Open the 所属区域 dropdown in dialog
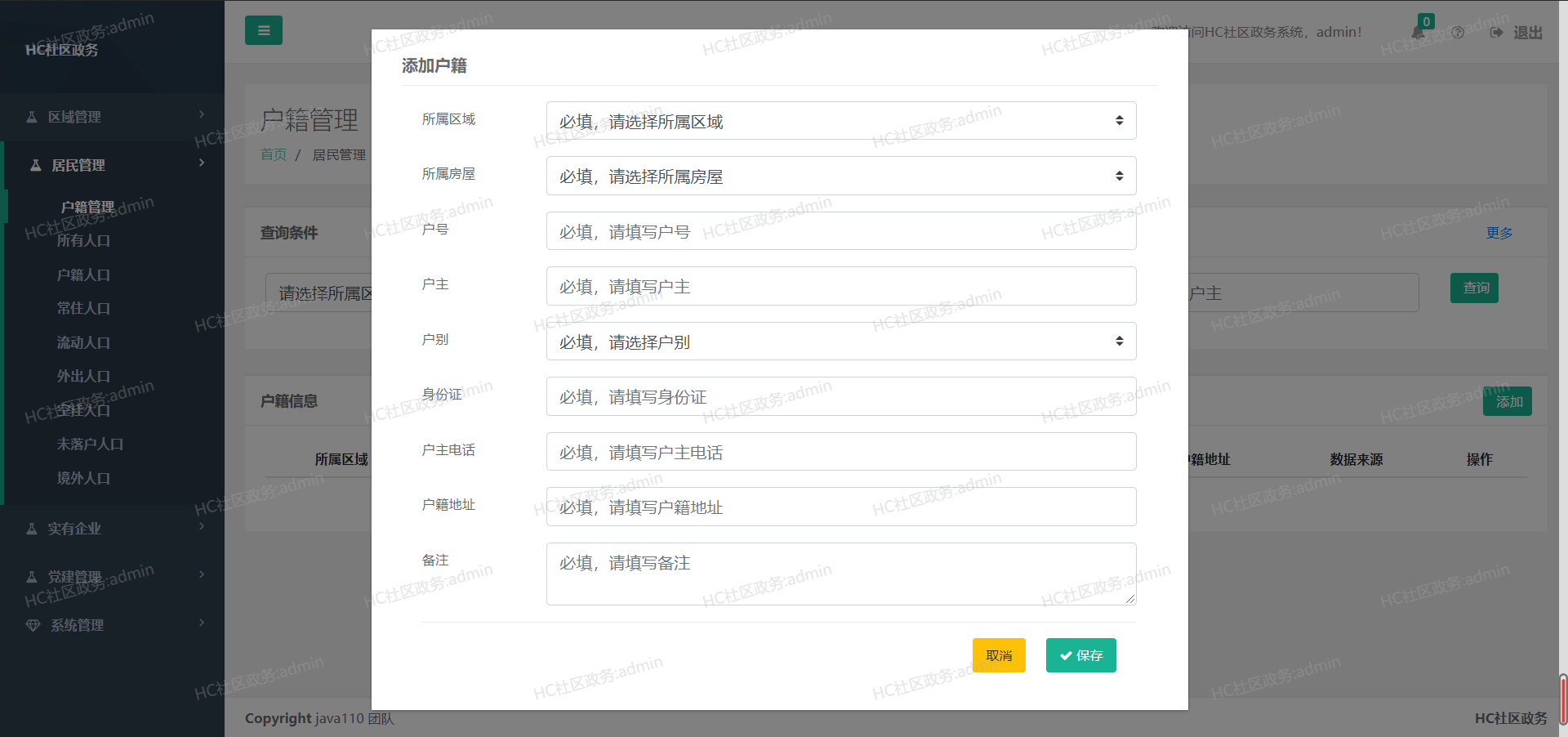Screen dimensions: 1568x737 (841, 121)
